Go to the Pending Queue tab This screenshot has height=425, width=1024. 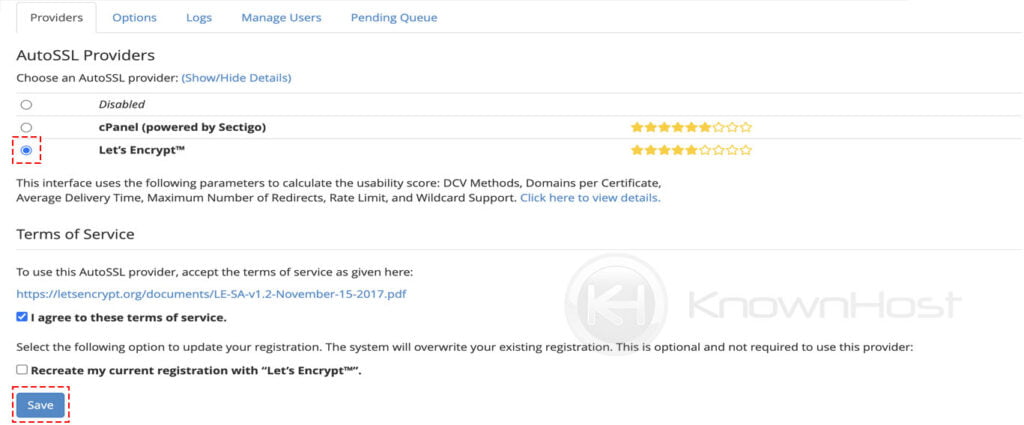pos(394,18)
